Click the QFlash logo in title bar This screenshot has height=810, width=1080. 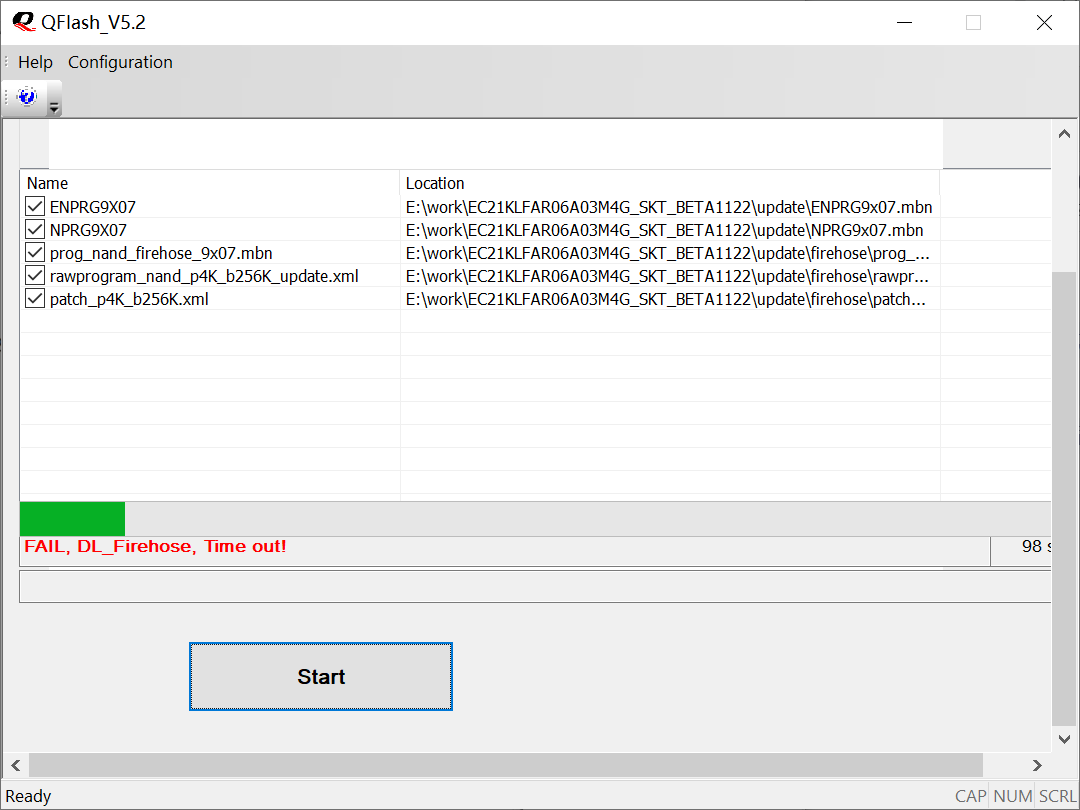click(23, 22)
